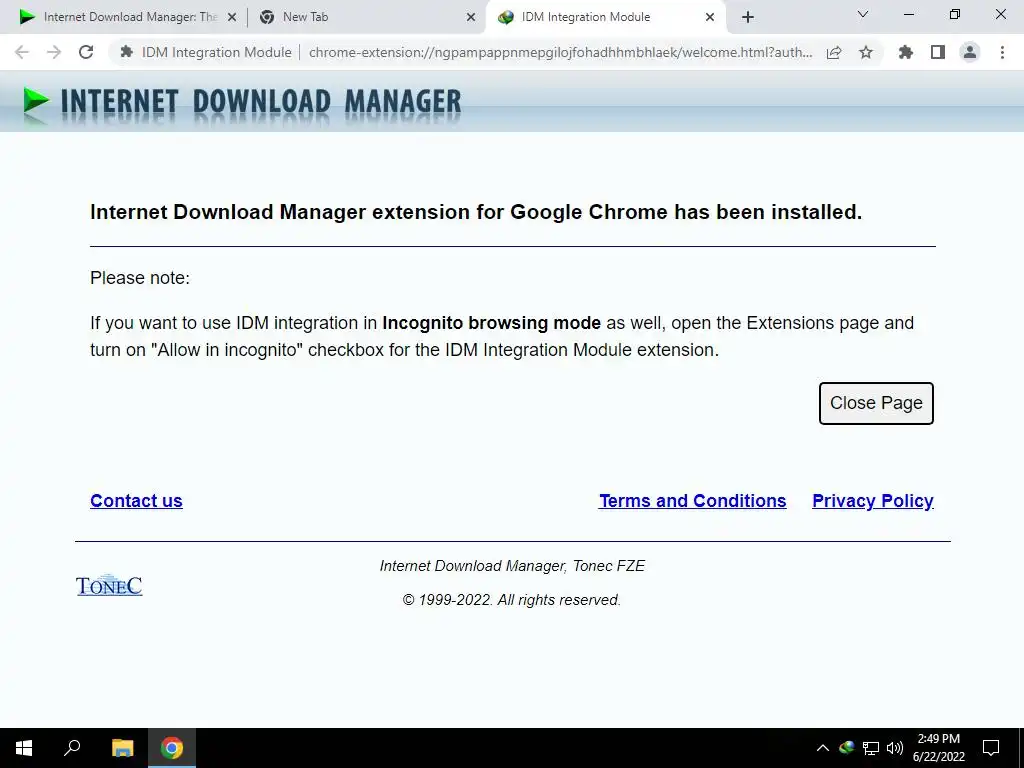The height and width of the screenshot is (768, 1024).
Task: Open the tab search dropdown chevron
Action: pyautogui.click(x=863, y=14)
